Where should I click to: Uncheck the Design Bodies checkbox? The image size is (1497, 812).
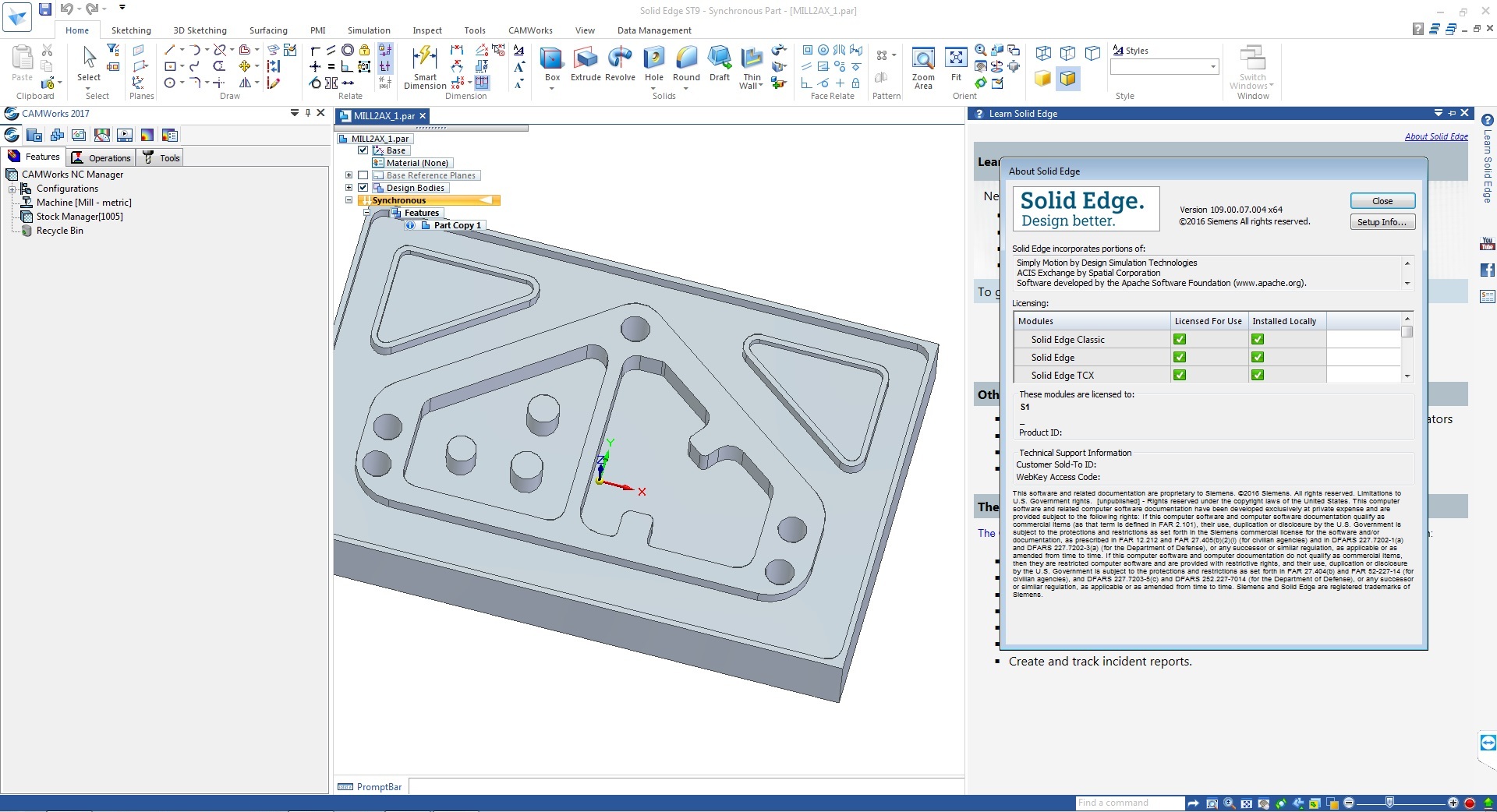pyautogui.click(x=363, y=188)
